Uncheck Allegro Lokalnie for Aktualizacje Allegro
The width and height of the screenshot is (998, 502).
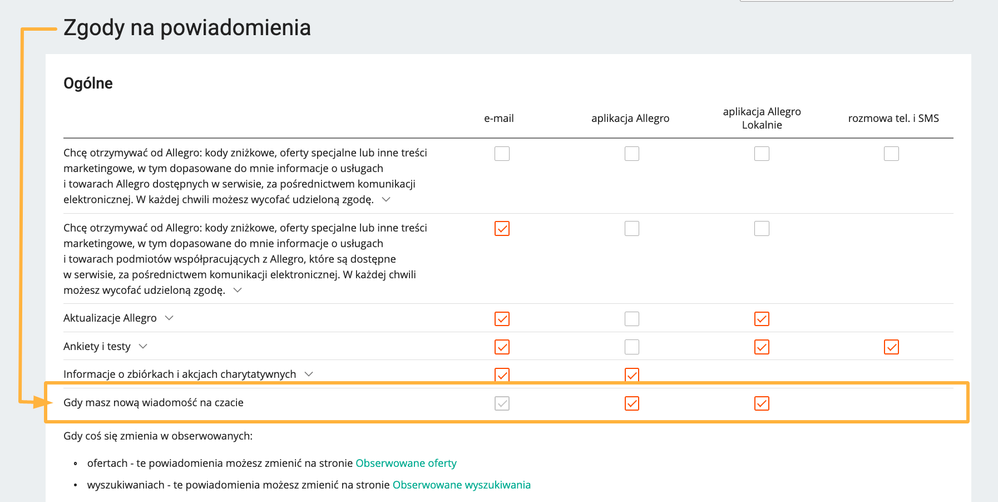[x=761, y=319]
